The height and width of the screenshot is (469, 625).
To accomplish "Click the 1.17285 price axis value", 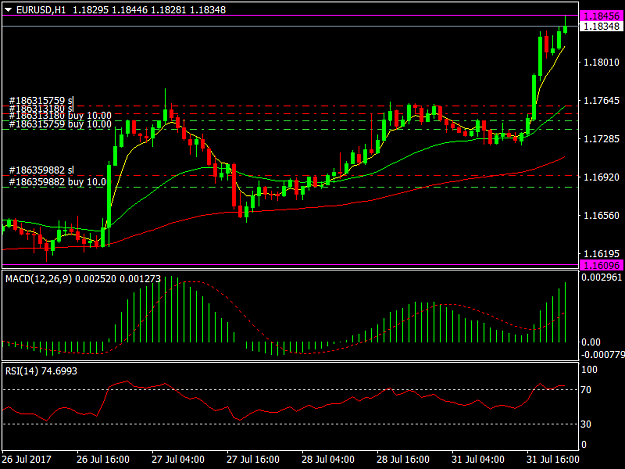I will (601, 139).
